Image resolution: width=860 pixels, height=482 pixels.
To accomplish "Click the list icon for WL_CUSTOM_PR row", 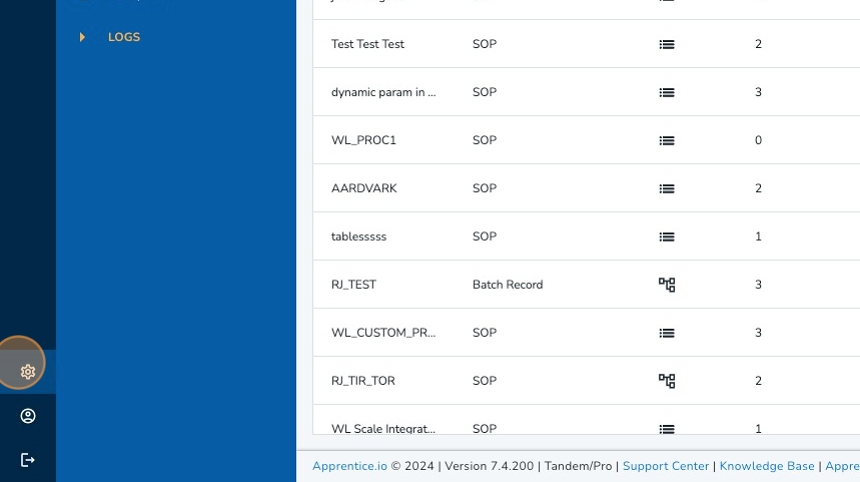I will click(x=667, y=333).
